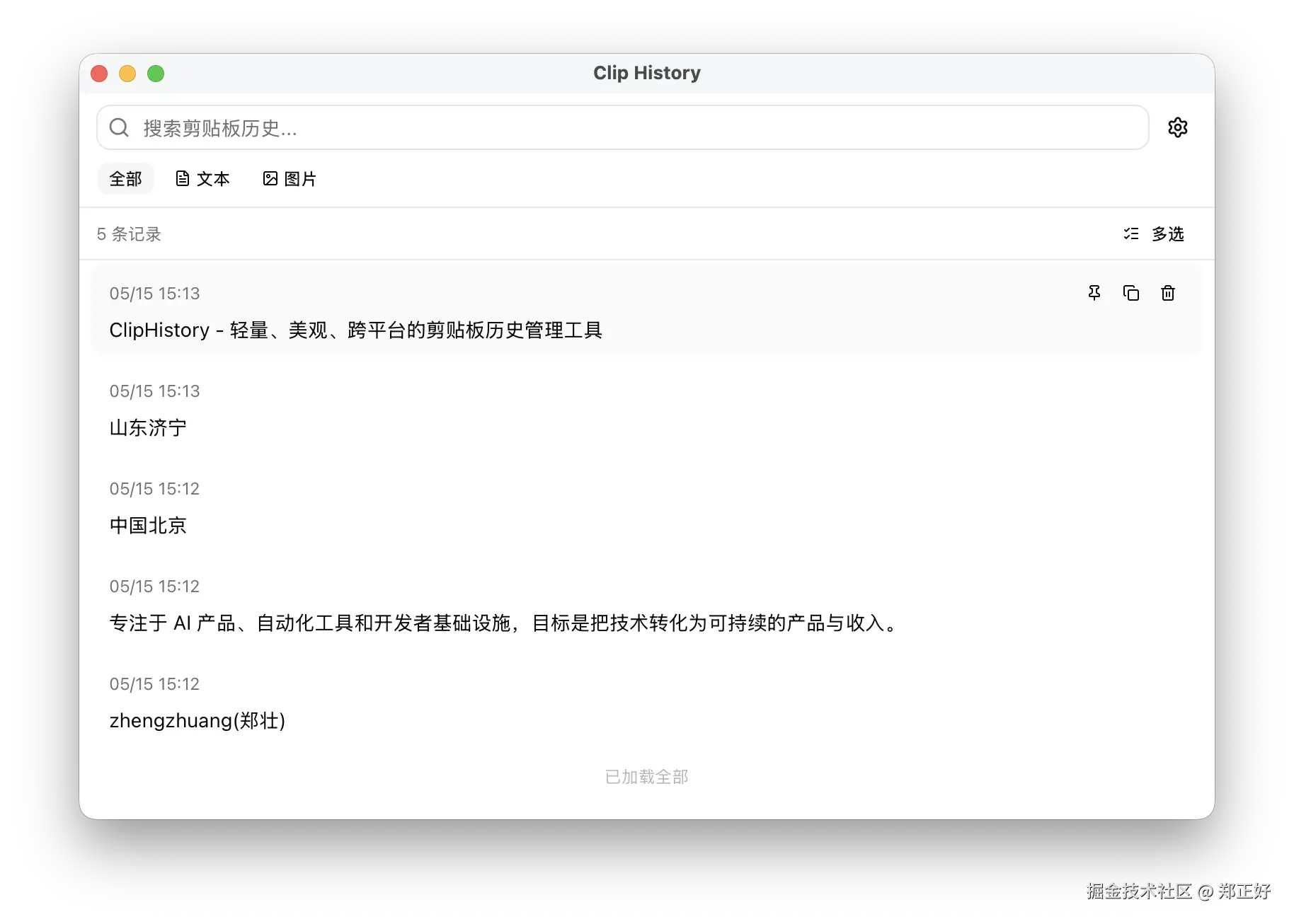Select the 山东济宁 clipboard entry
Screen dimensions: 1294x924
[x=647, y=410]
